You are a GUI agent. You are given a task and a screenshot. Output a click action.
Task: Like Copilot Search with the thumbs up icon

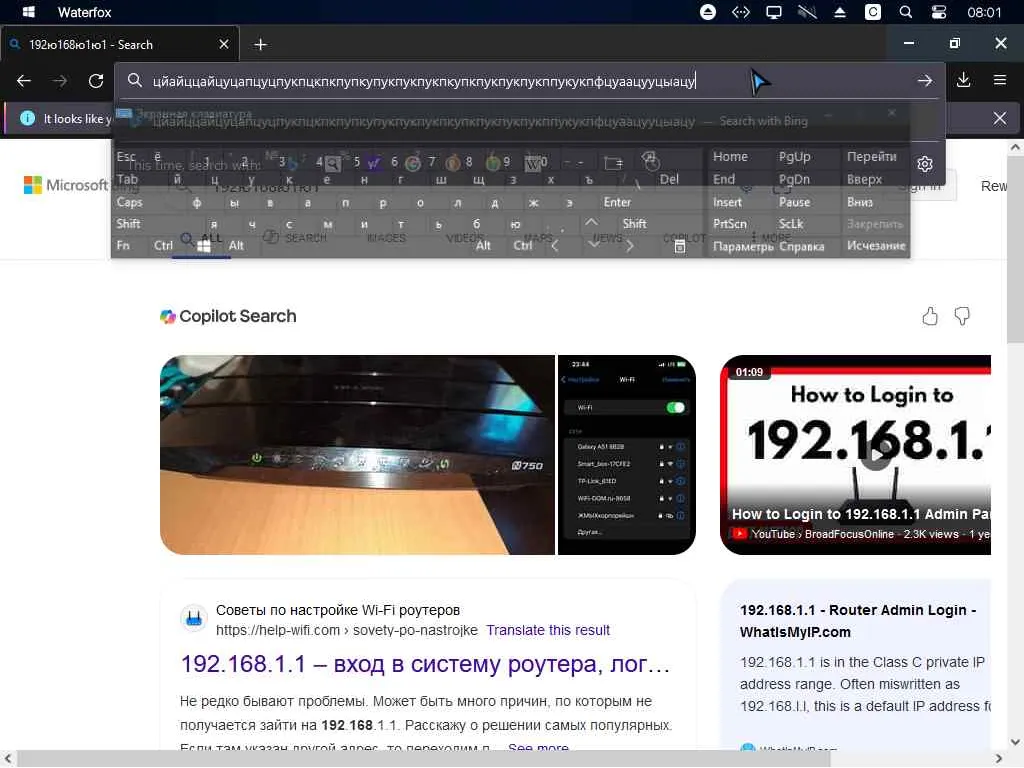tap(930, 317)
